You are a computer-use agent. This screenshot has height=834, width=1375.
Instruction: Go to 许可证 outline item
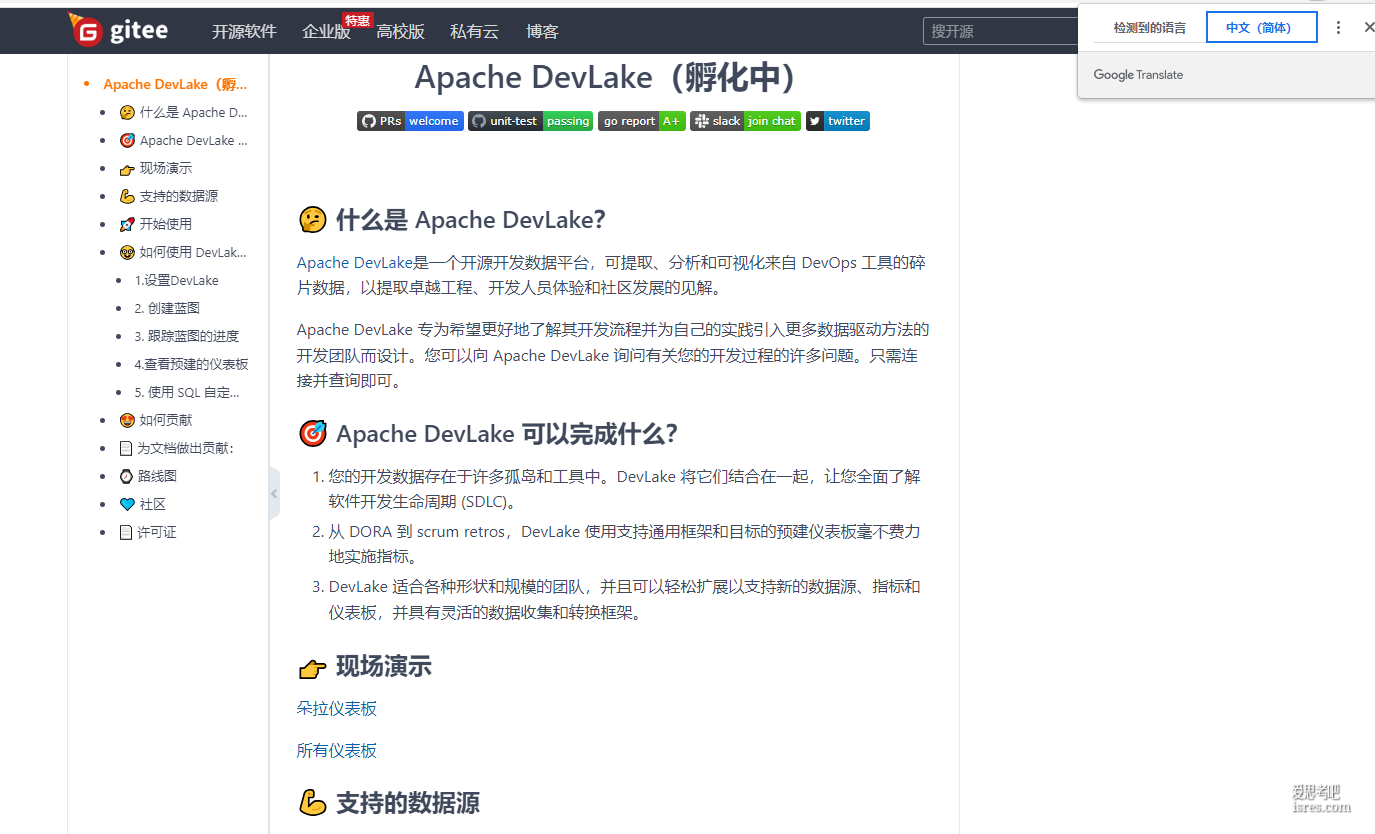[148, 532]
